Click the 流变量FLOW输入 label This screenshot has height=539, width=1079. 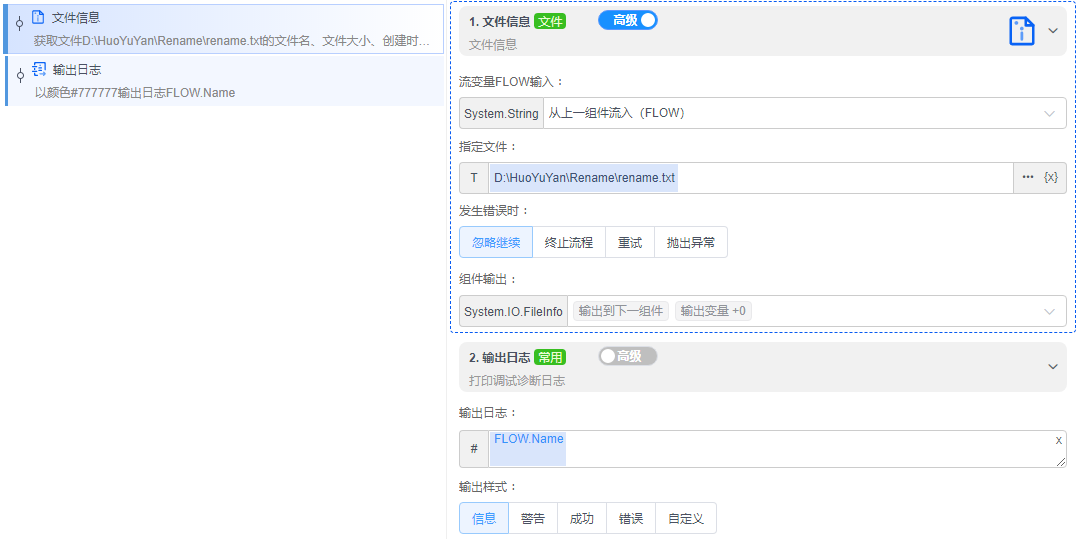511,82
